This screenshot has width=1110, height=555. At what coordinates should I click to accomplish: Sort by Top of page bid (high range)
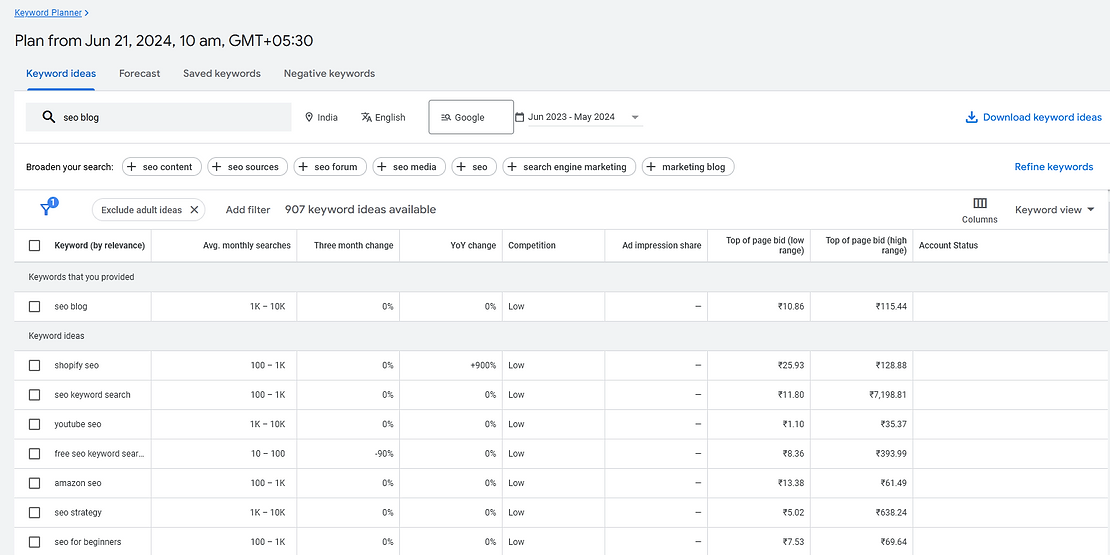[x=866, y=246]
